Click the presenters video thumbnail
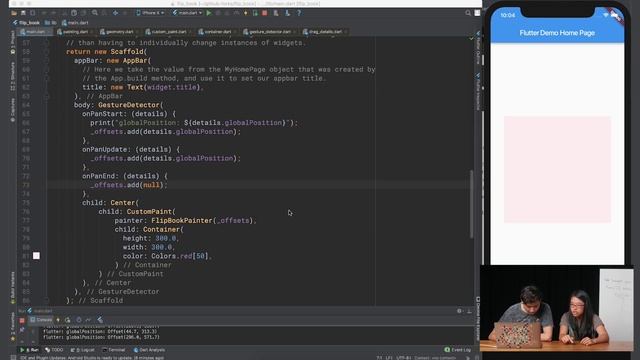640x360 pixels. pos(557,309)
